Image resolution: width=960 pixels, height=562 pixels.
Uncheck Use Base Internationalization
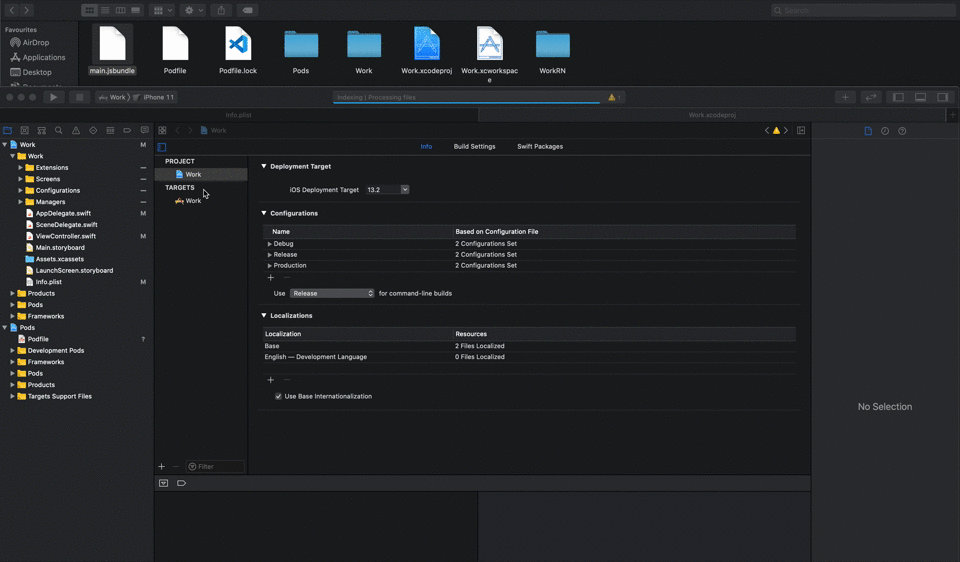click(278, 396)
